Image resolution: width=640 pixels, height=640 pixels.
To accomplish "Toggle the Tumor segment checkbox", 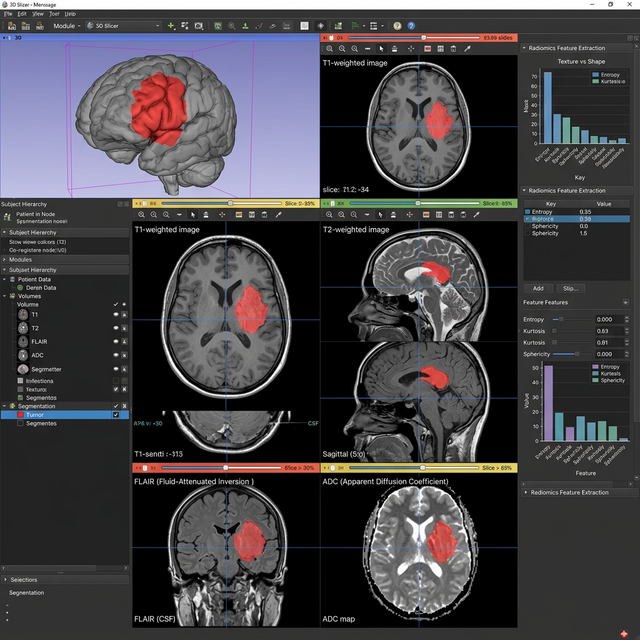I will point(116,414).
